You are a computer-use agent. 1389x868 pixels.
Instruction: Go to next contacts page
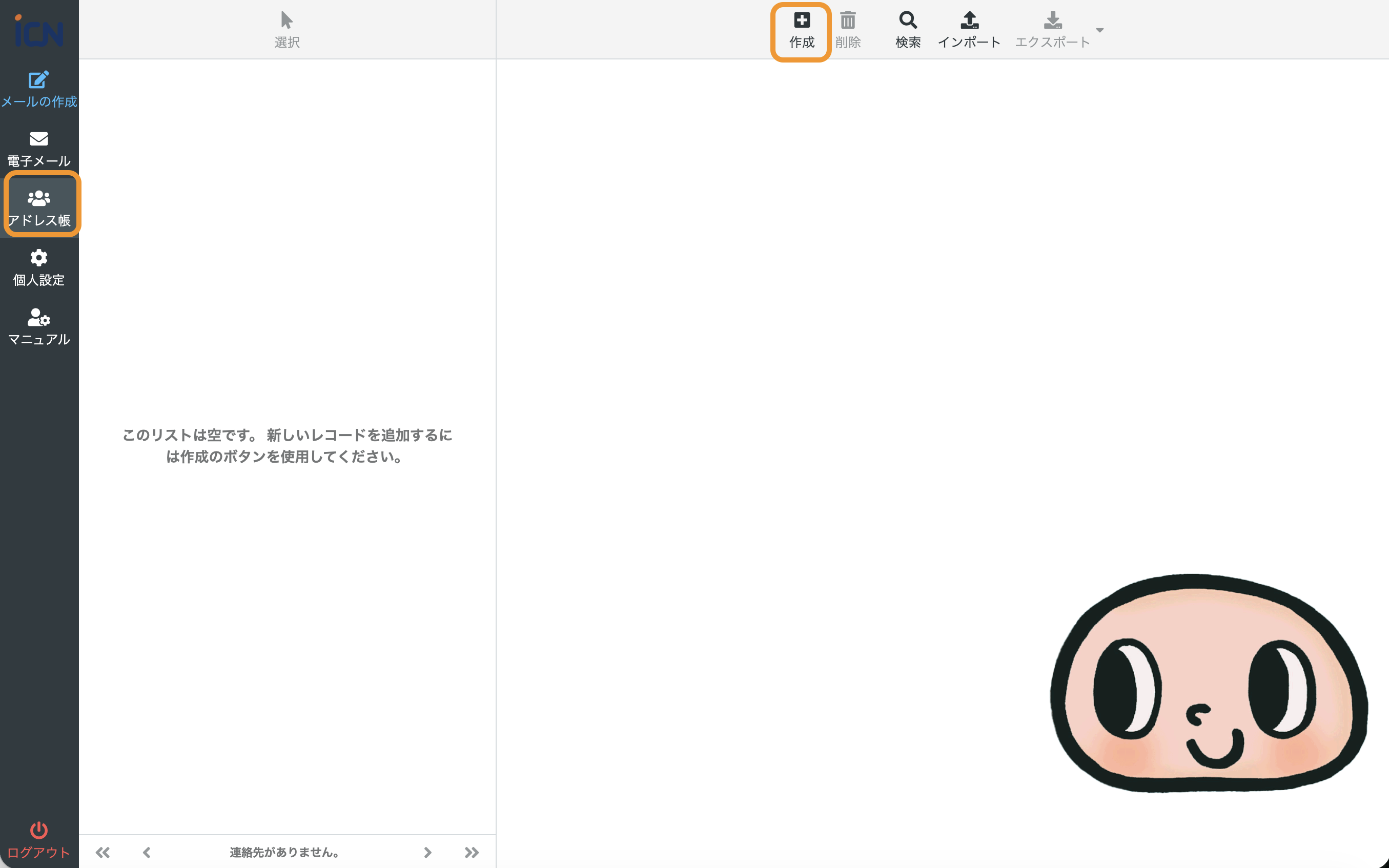click(427, 852)
